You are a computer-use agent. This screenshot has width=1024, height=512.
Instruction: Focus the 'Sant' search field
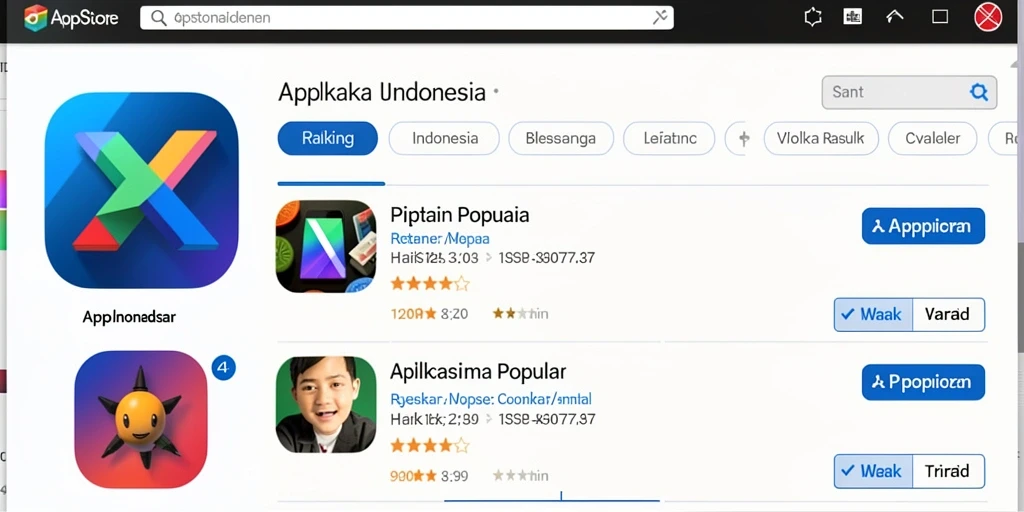(909, 92)
